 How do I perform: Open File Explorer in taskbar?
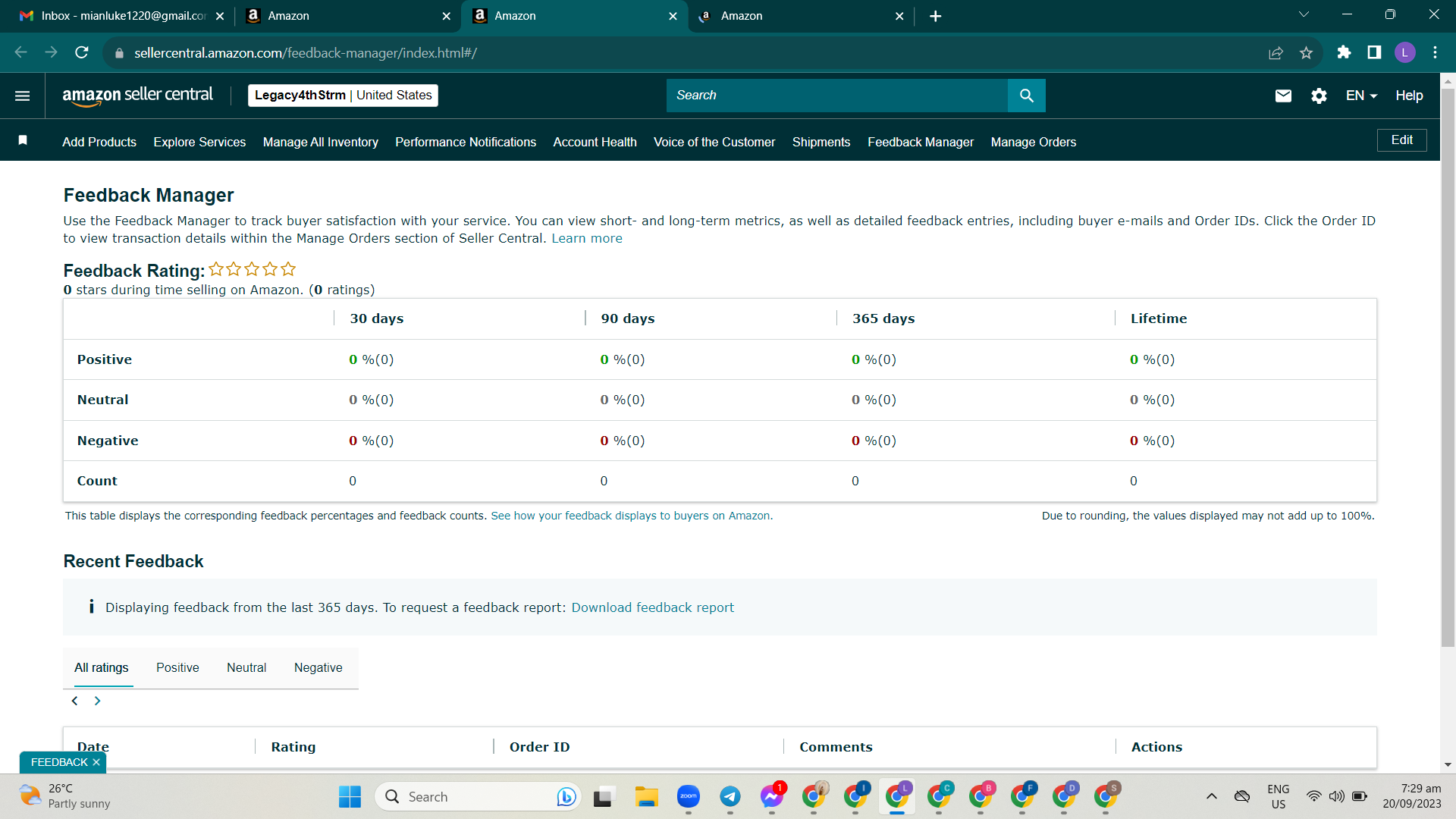pos(646,796)
